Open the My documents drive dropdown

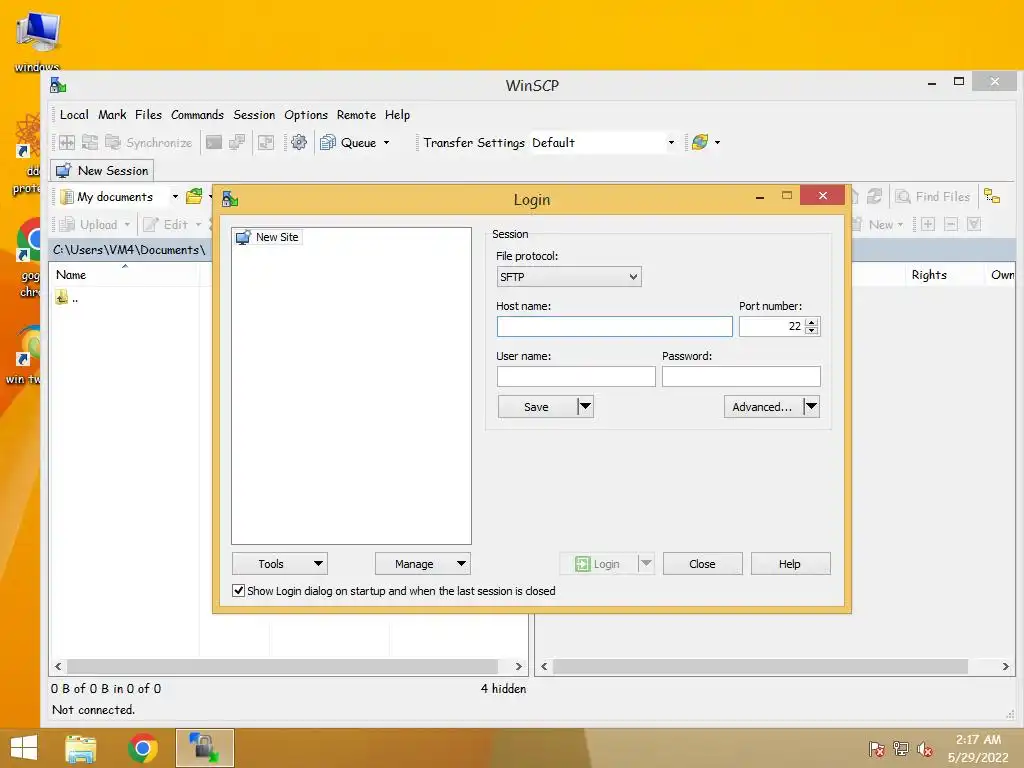pos(175,197)
